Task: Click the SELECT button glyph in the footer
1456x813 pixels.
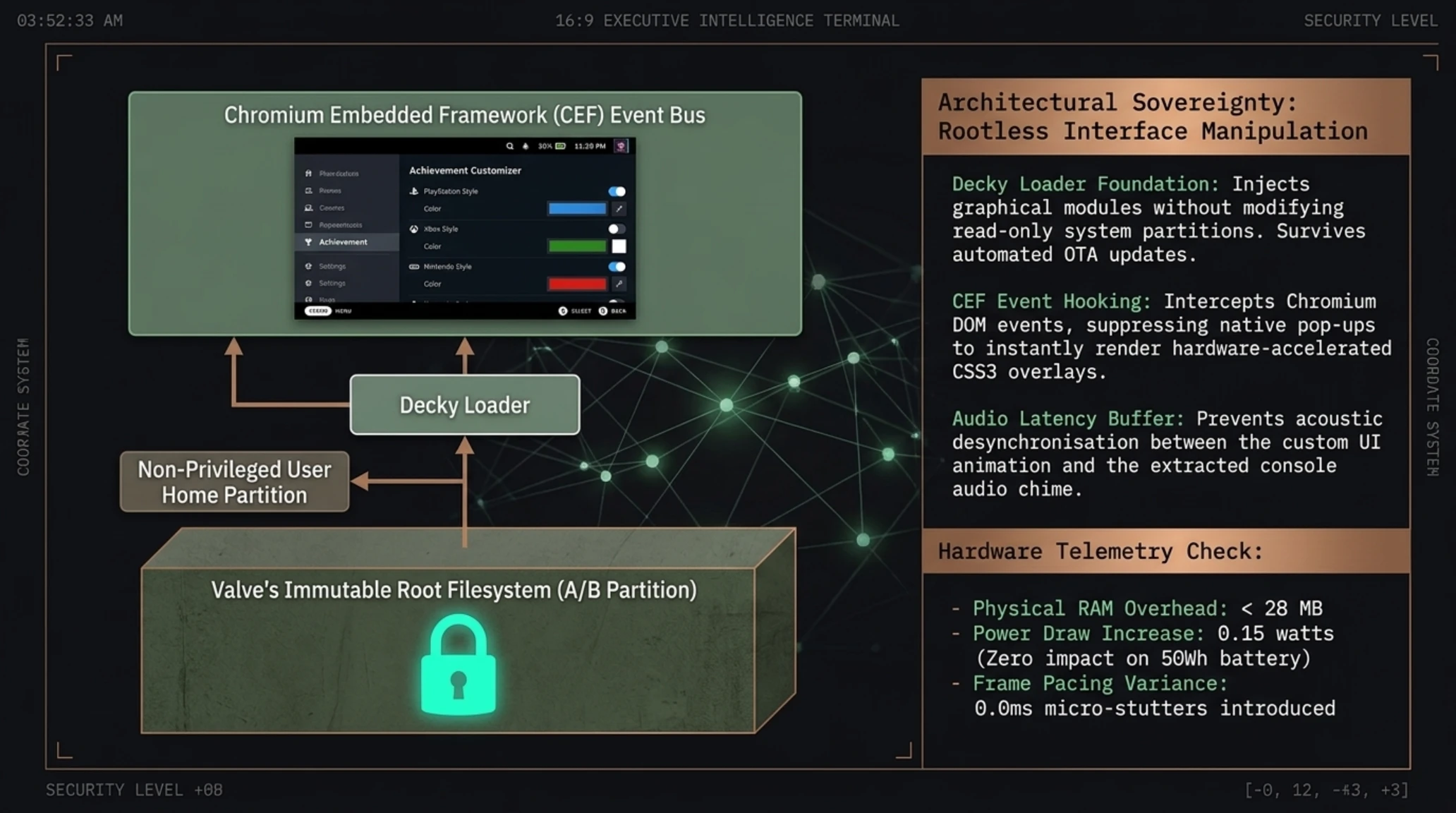Action: (x=563, y=311)
